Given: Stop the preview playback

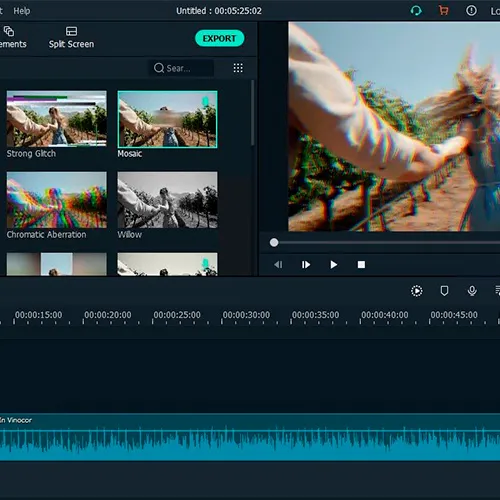Looking at the screenshot, I should coord(361,265).
